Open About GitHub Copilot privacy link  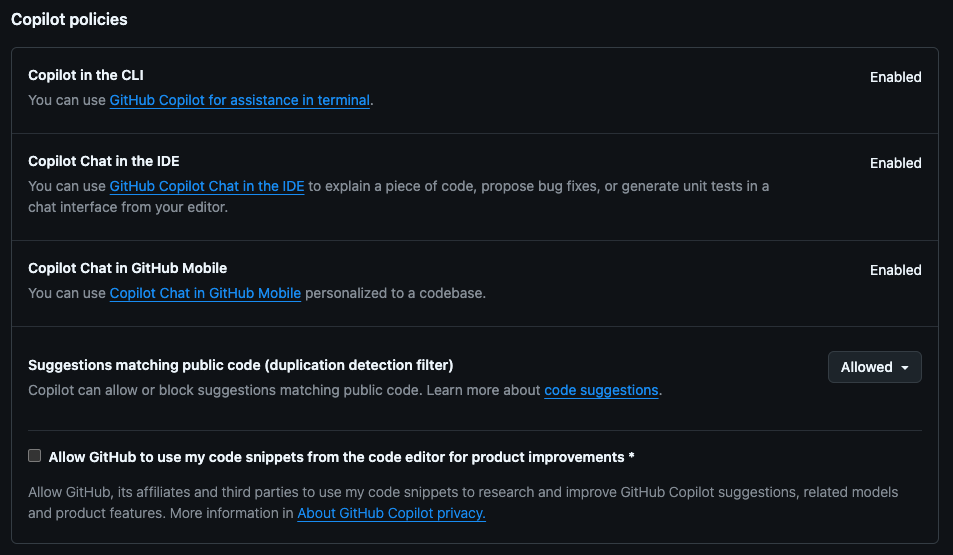pyautogui.click(x=391, y=514)
